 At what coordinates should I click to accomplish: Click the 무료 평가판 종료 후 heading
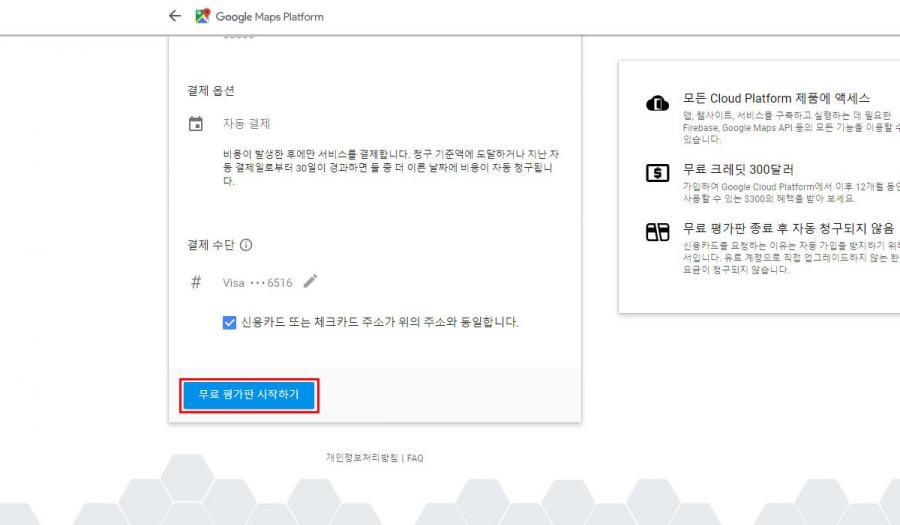point(788,228)
